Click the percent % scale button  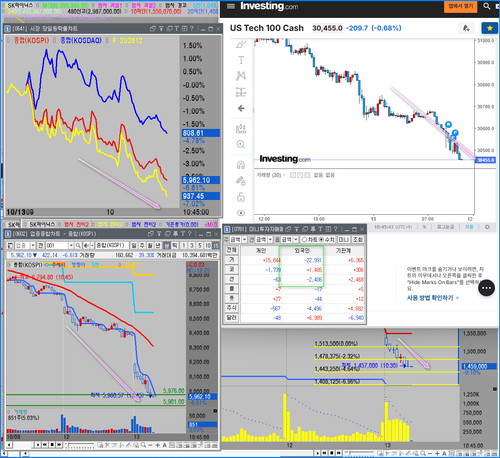point(424,227)
